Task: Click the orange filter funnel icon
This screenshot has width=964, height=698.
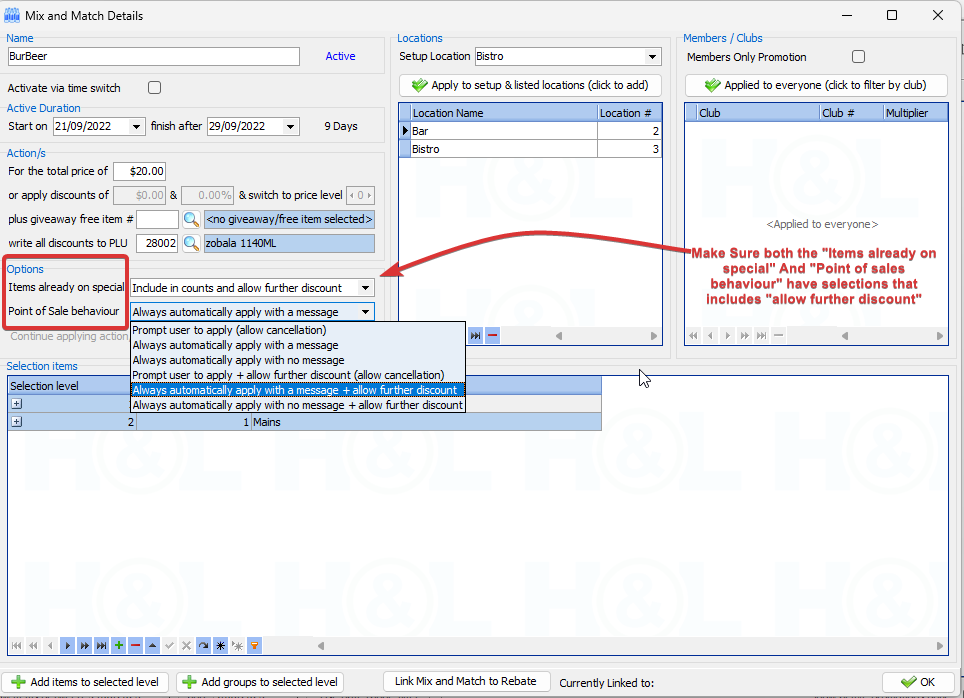Action: coord(255,646)
